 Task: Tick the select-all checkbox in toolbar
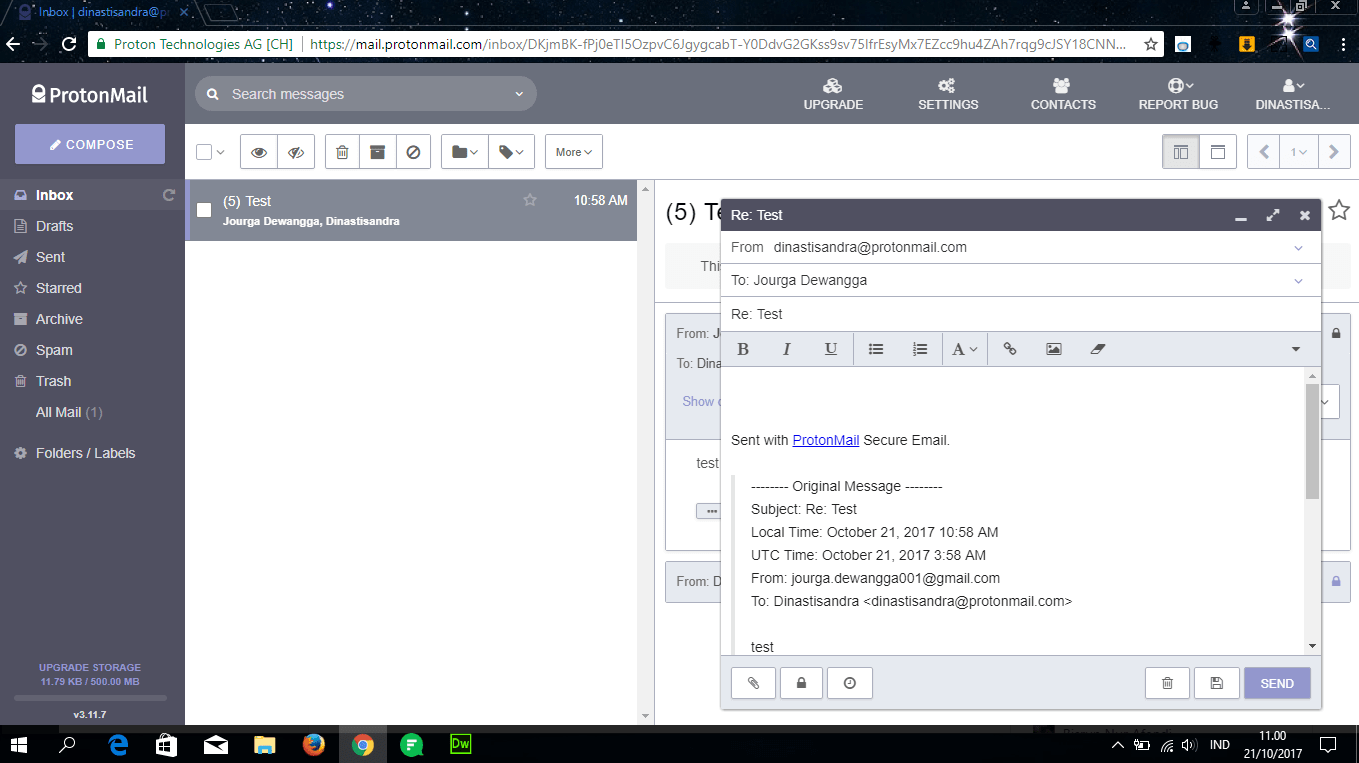tap(204, 152)
